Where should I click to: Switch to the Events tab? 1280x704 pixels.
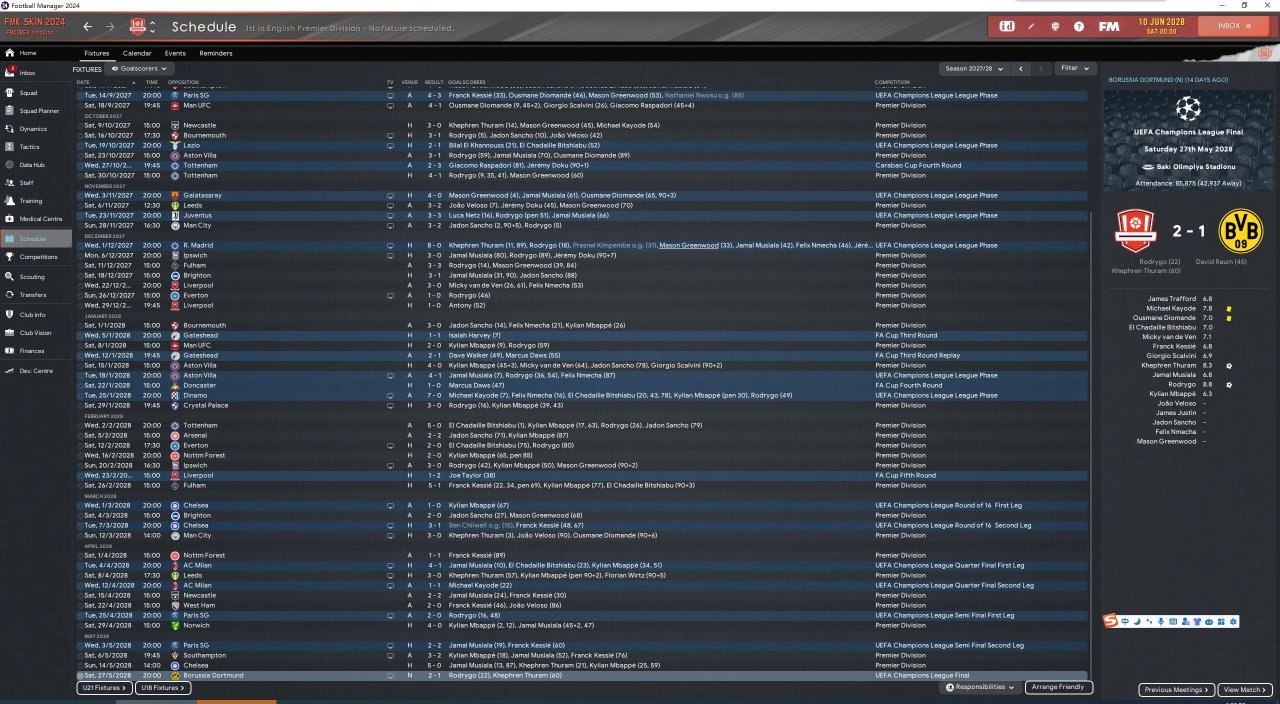click(x=175, y=53)
